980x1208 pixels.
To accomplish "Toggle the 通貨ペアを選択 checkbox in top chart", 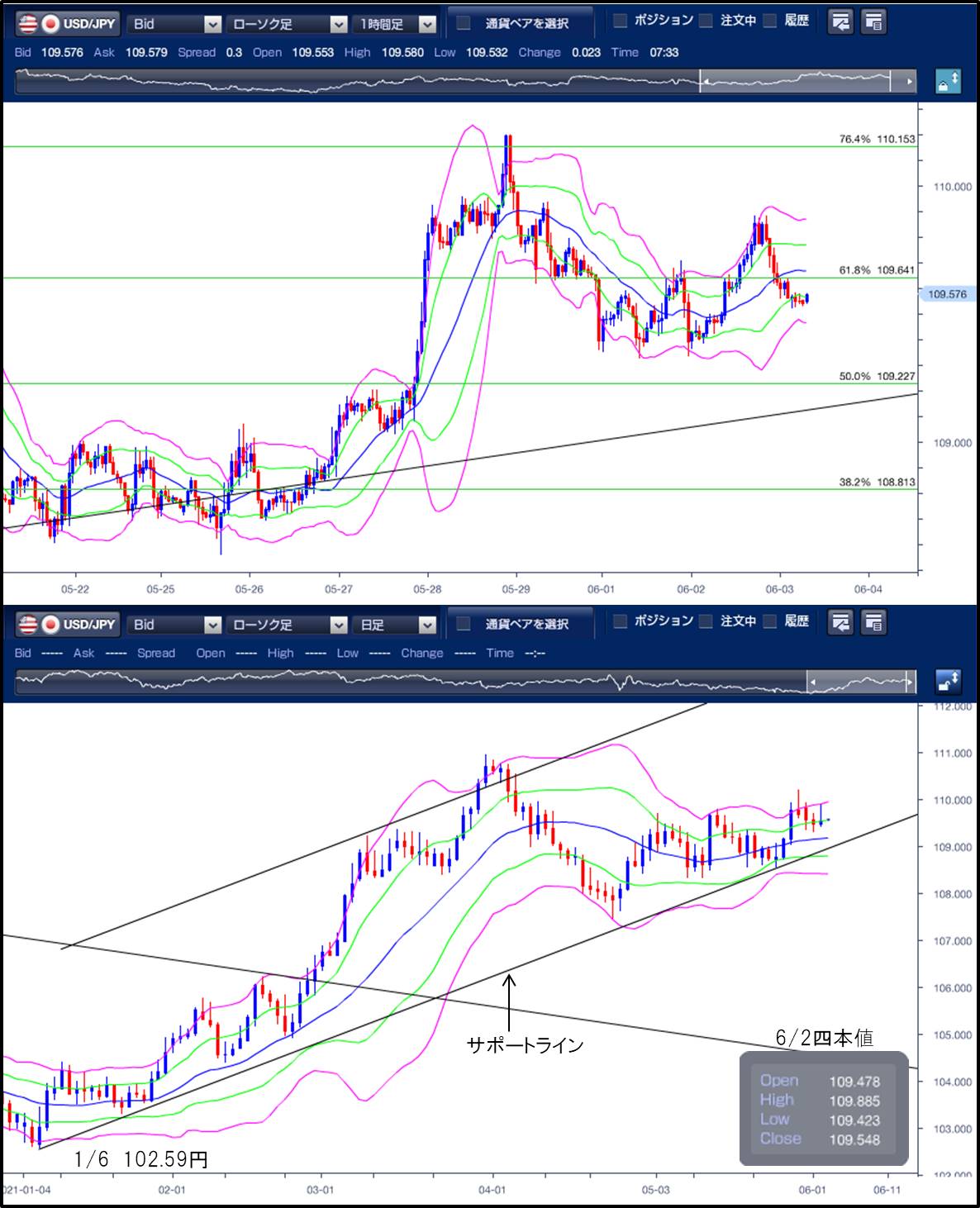I will point(464,22).
